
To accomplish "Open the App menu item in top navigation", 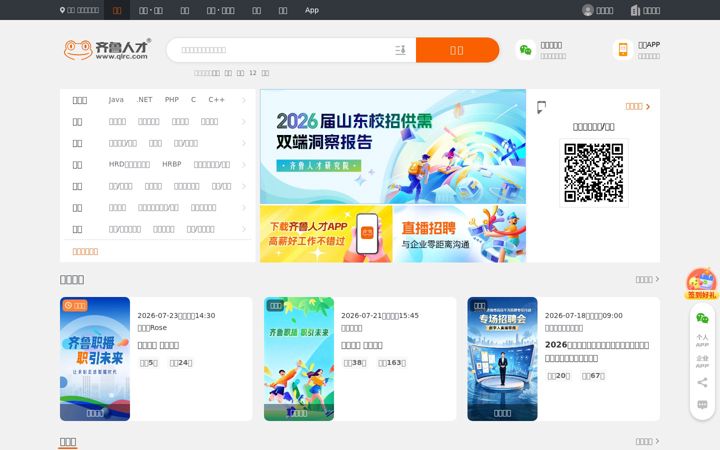I will (x=312, y=10).
